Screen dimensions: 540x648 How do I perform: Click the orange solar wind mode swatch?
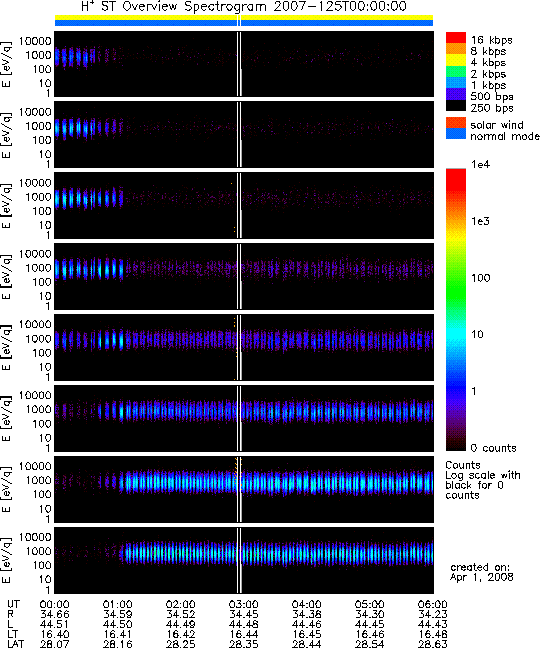[x=456, y=123]
